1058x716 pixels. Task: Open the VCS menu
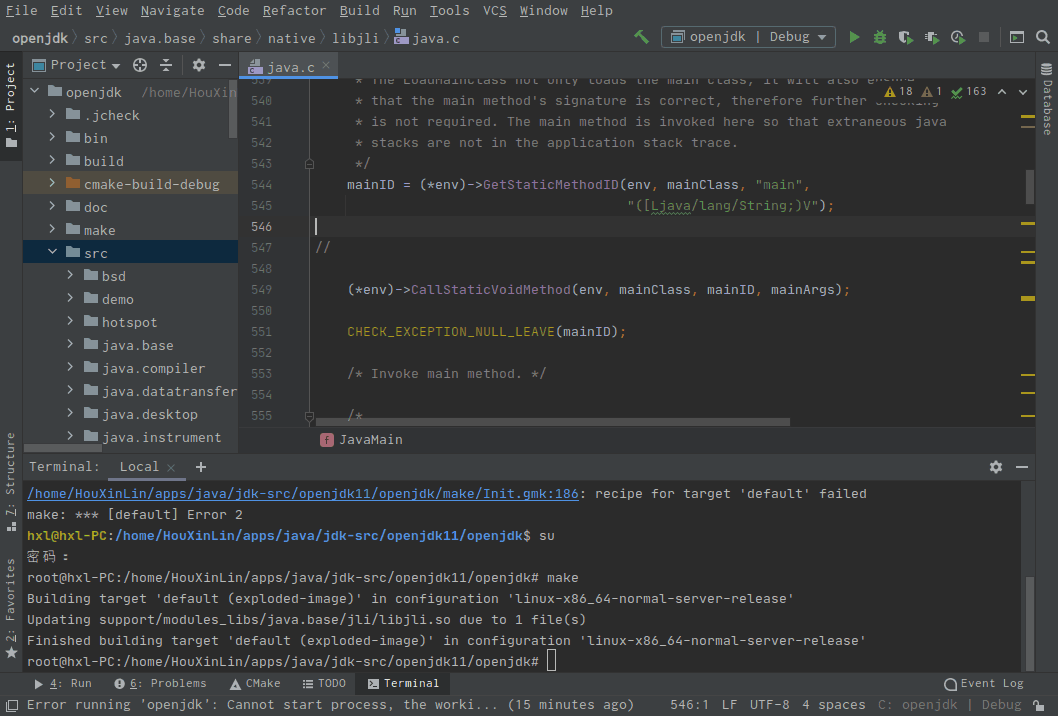(495, 11)
